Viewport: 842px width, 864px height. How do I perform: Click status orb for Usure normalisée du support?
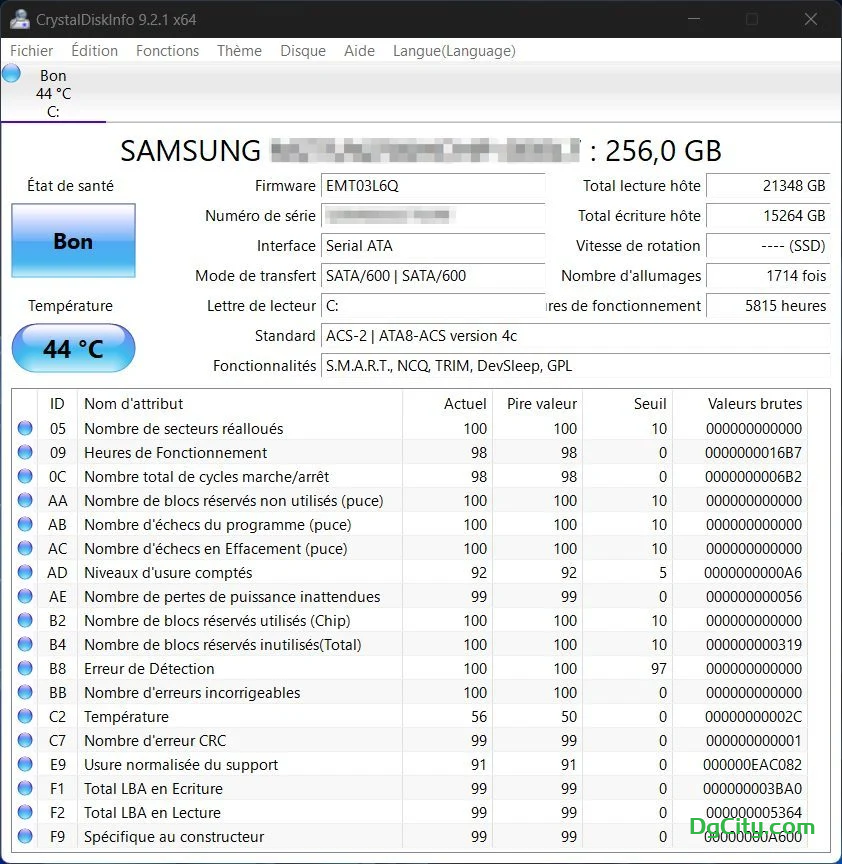tap(25, 765)
